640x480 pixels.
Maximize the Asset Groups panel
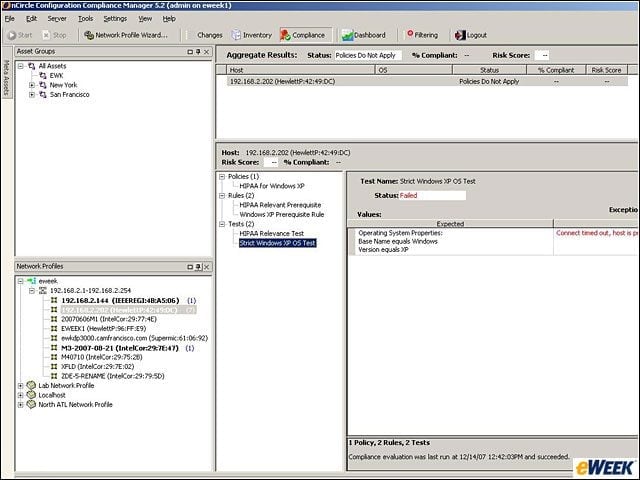point(190,52)
